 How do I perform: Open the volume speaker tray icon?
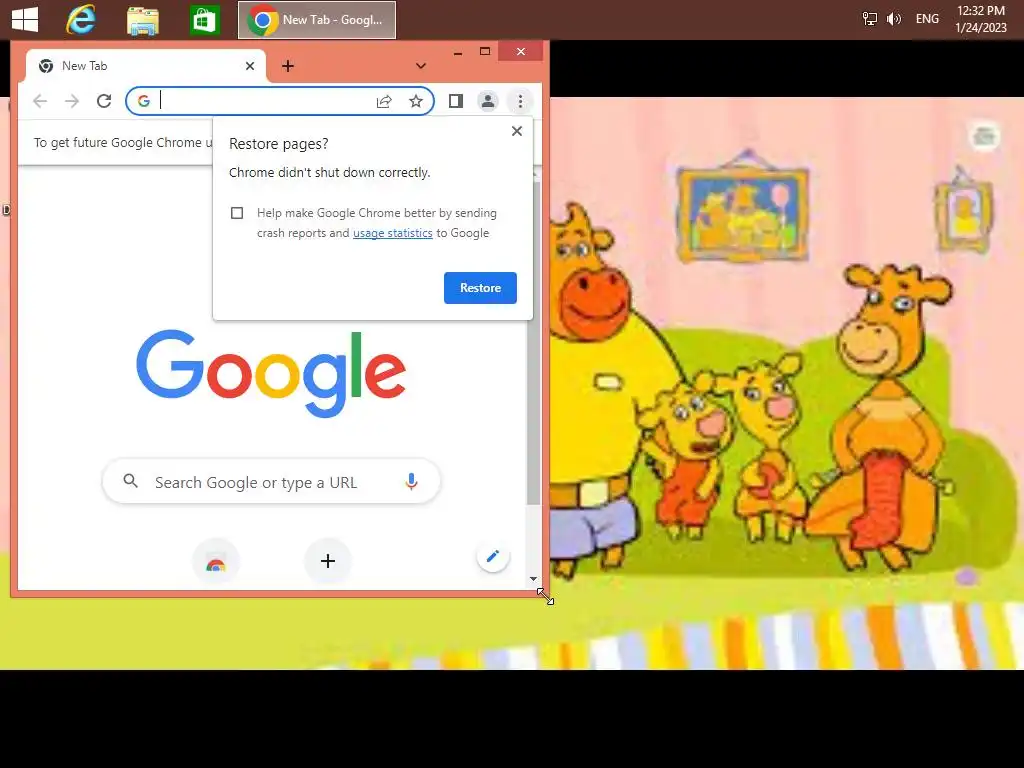(x=894, y=19)
